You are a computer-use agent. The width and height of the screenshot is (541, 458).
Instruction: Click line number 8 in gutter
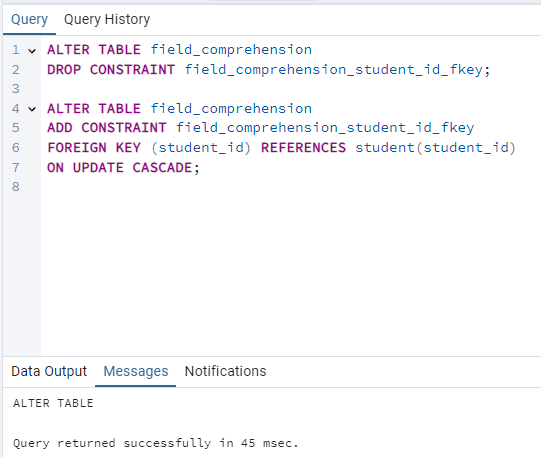pos(16,187)
